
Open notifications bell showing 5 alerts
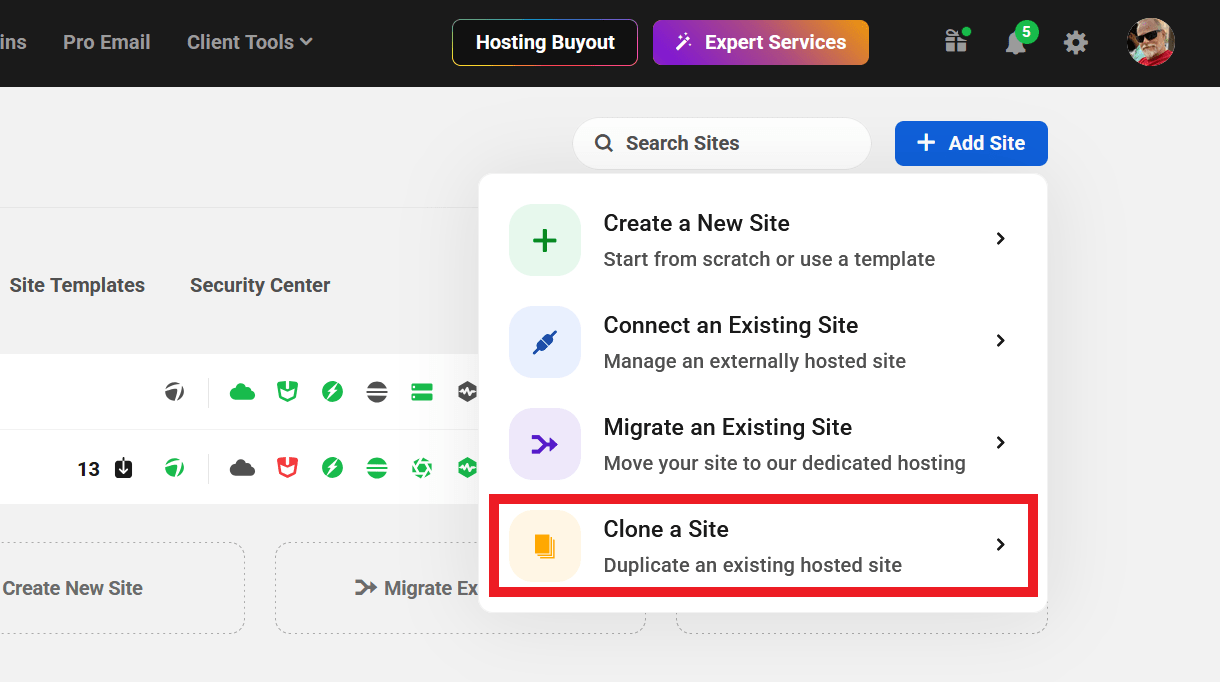point(1016,43)
